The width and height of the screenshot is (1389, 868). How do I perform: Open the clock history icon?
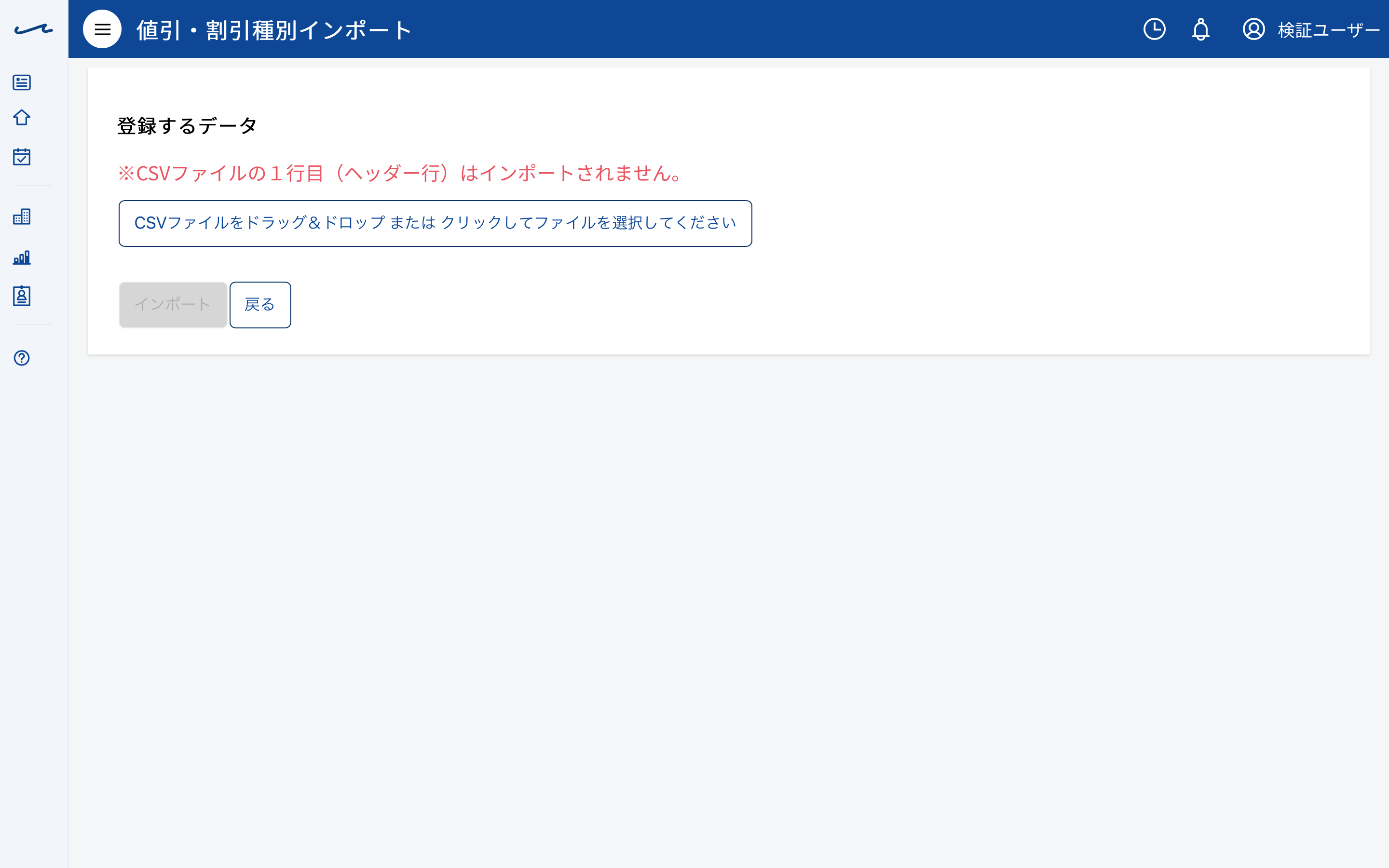point(1154,29)
